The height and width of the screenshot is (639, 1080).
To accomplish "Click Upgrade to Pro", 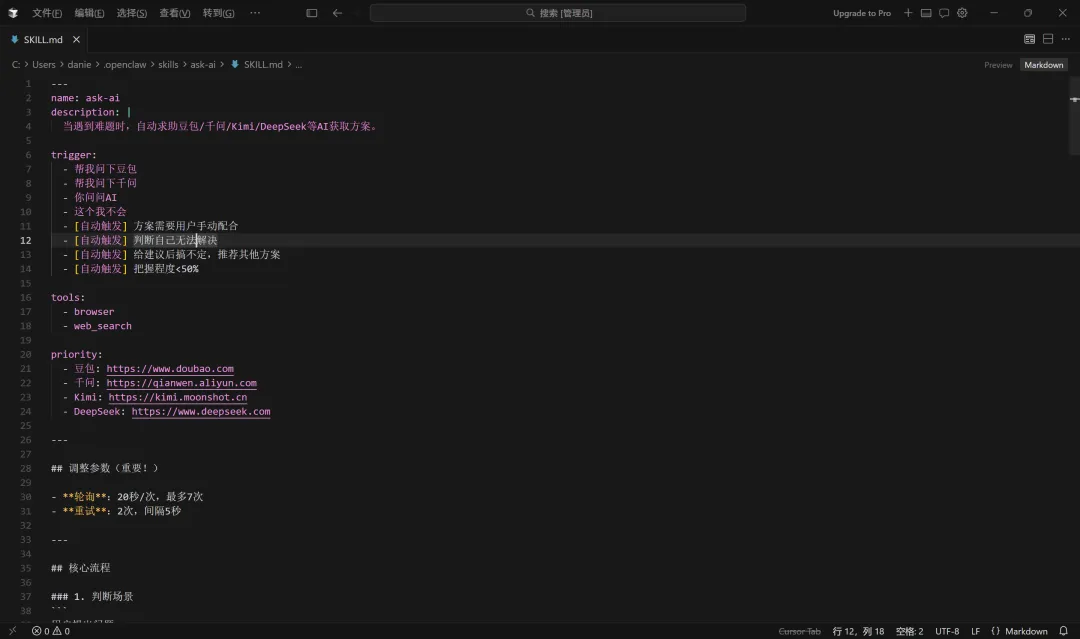I will (862, 13).
